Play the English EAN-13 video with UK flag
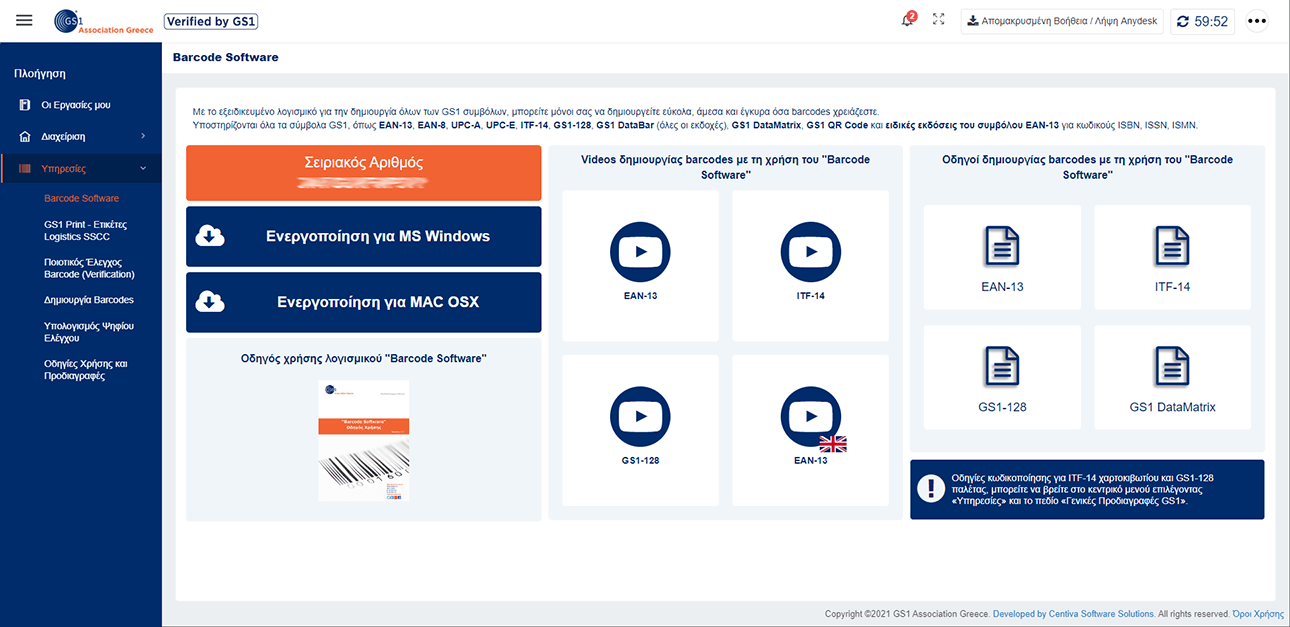Viewport: 1290px width, 627px height. tap(811, 417)
